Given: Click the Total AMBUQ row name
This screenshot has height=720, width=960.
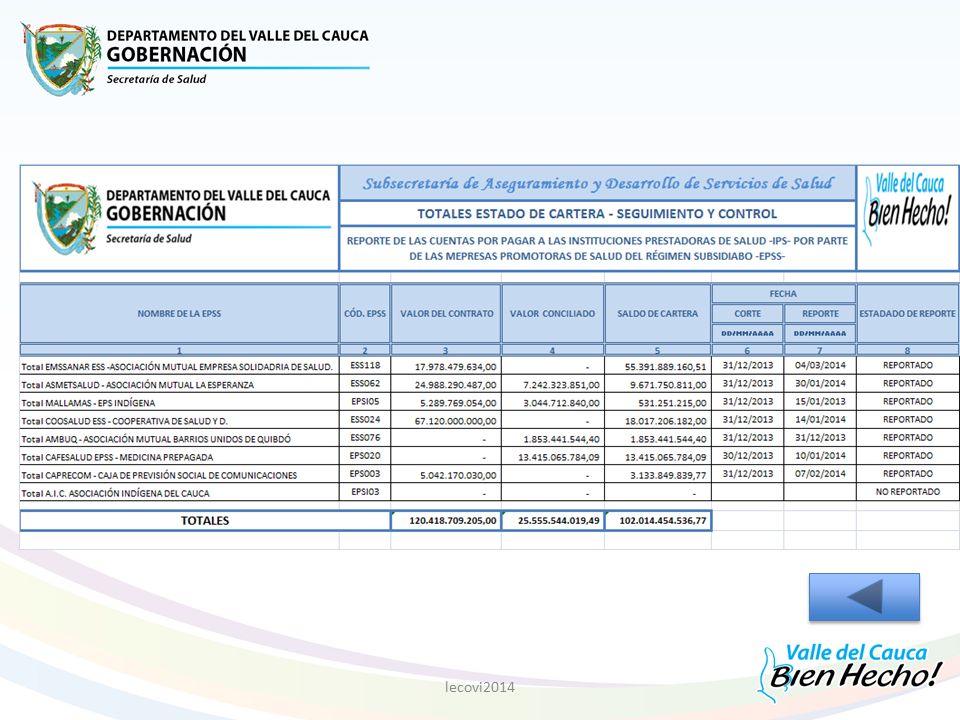Looking at the screenshot, I should [x=156, y=439].
